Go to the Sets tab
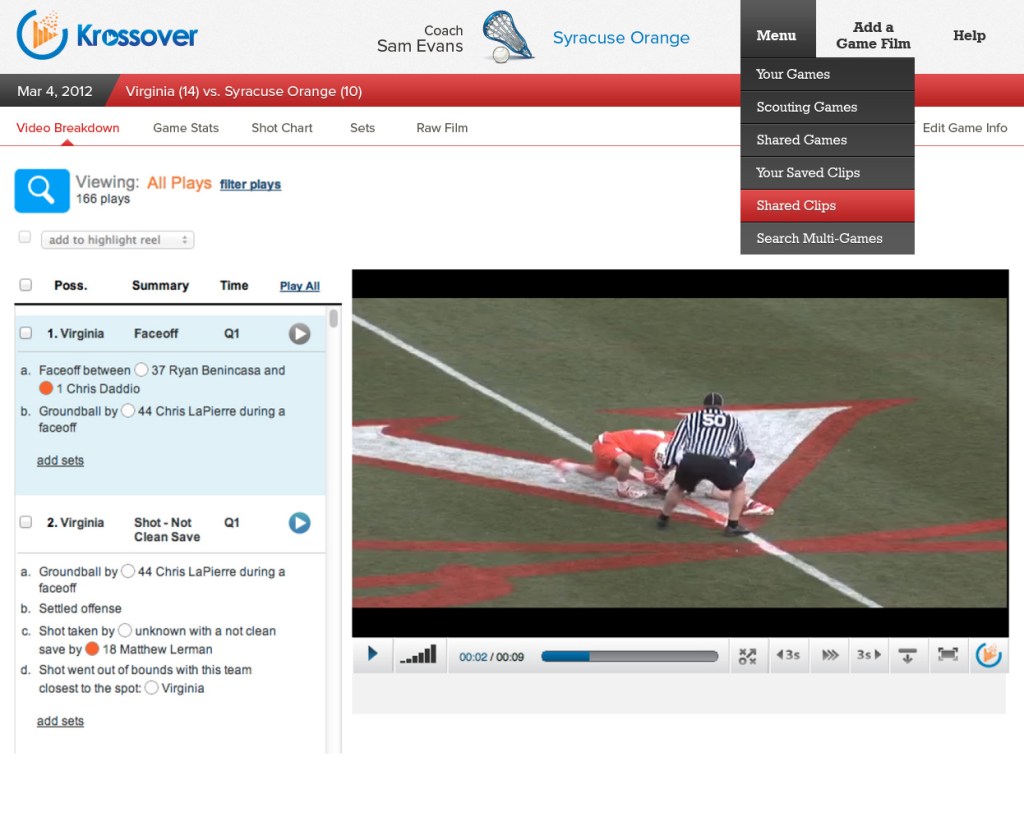 (x=362, y=128)
